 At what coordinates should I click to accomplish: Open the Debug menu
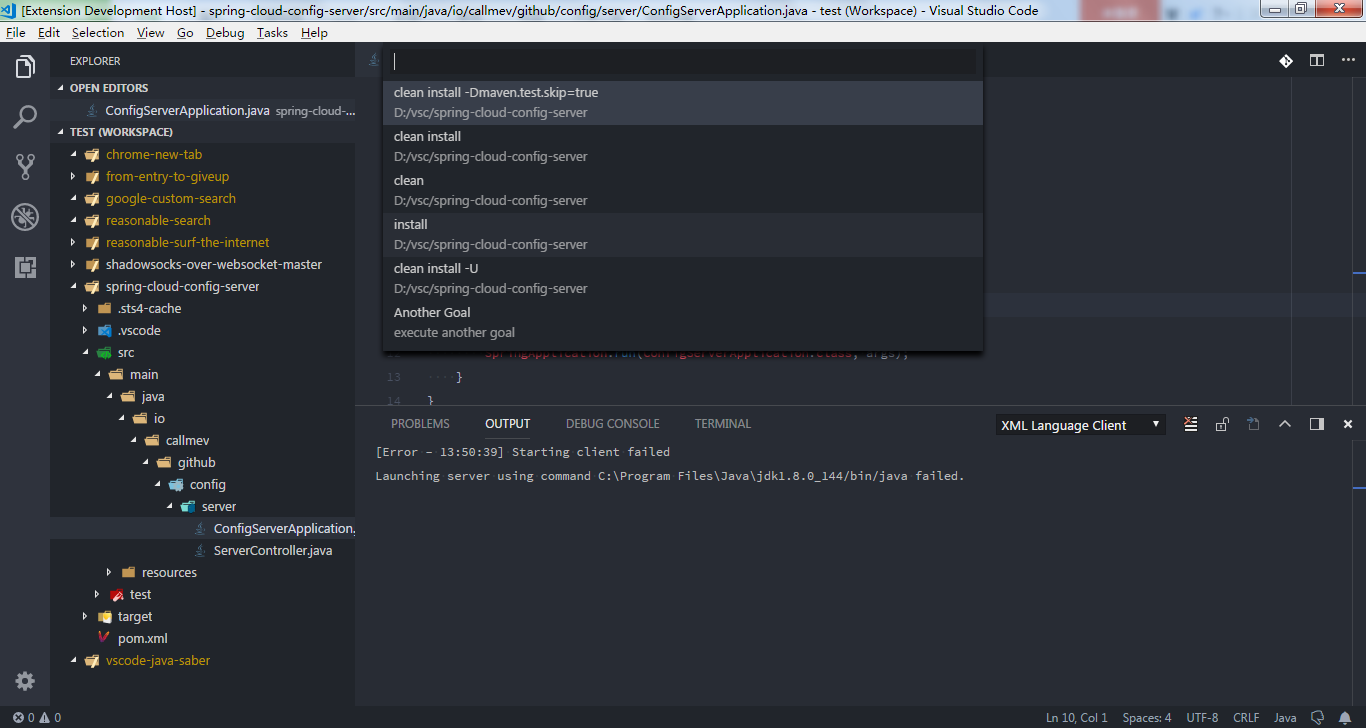(x=225, y=32)
